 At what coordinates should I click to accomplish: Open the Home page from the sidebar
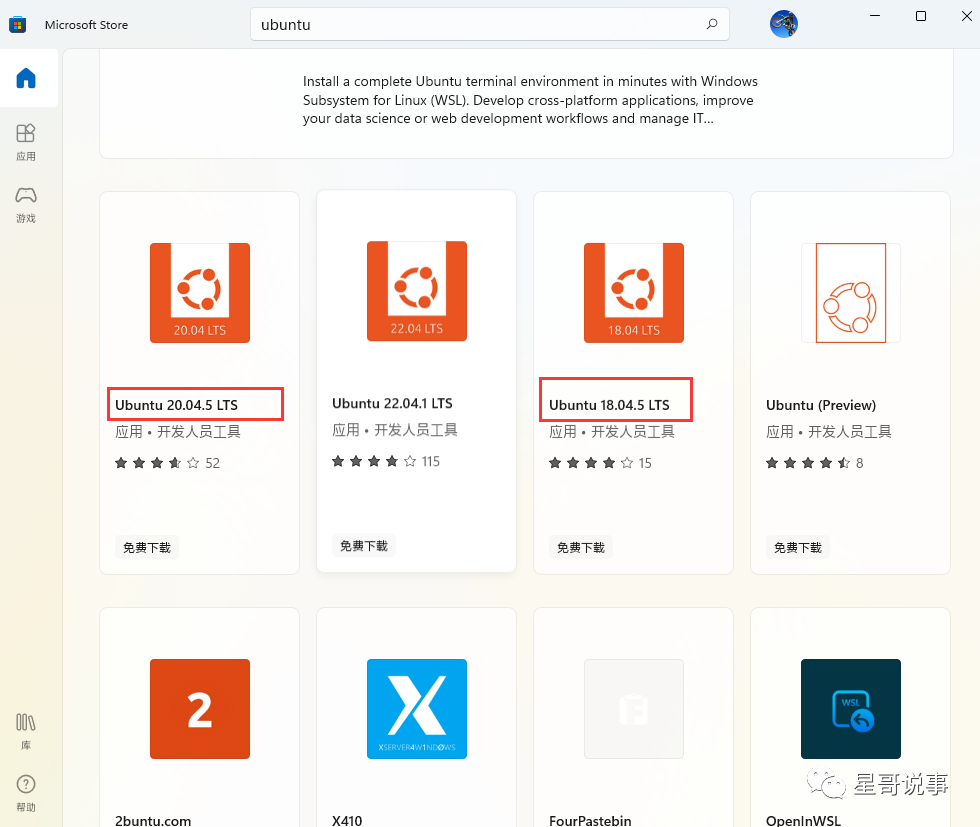28,78
